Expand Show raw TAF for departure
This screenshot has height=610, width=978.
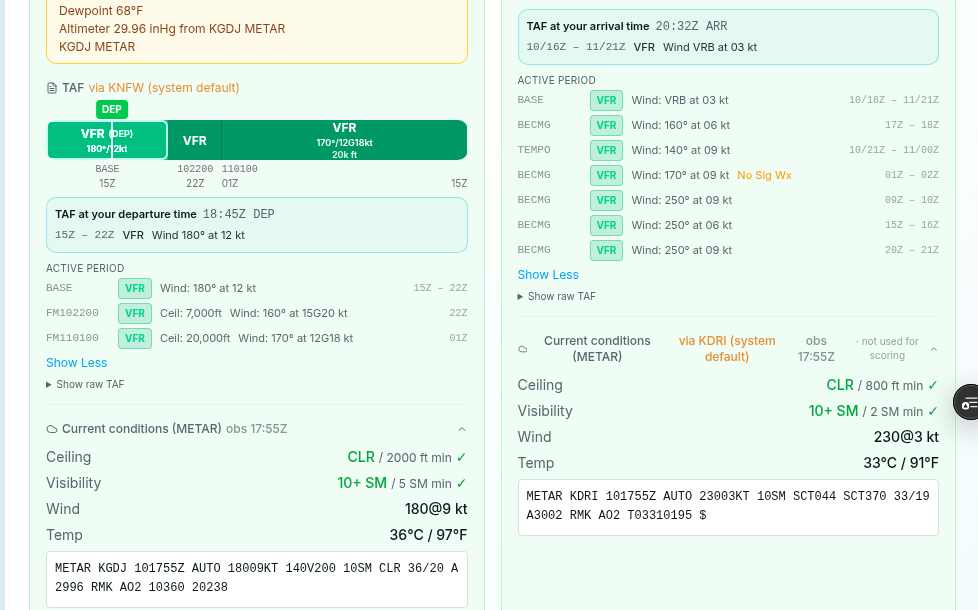pos(85,385)
